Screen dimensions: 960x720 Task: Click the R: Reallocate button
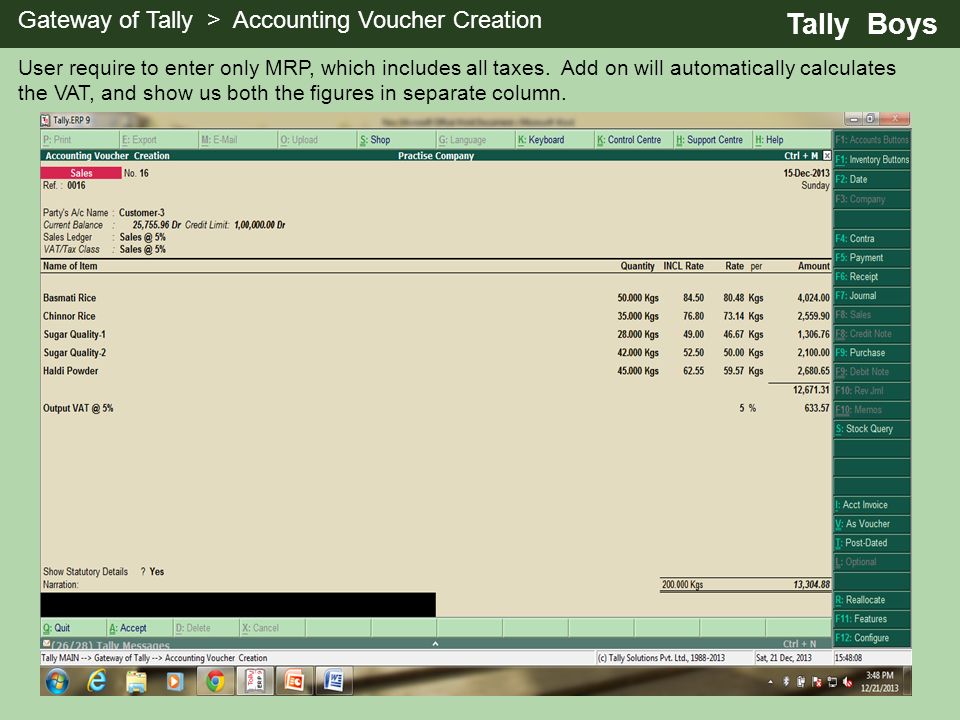pos(872,599)
